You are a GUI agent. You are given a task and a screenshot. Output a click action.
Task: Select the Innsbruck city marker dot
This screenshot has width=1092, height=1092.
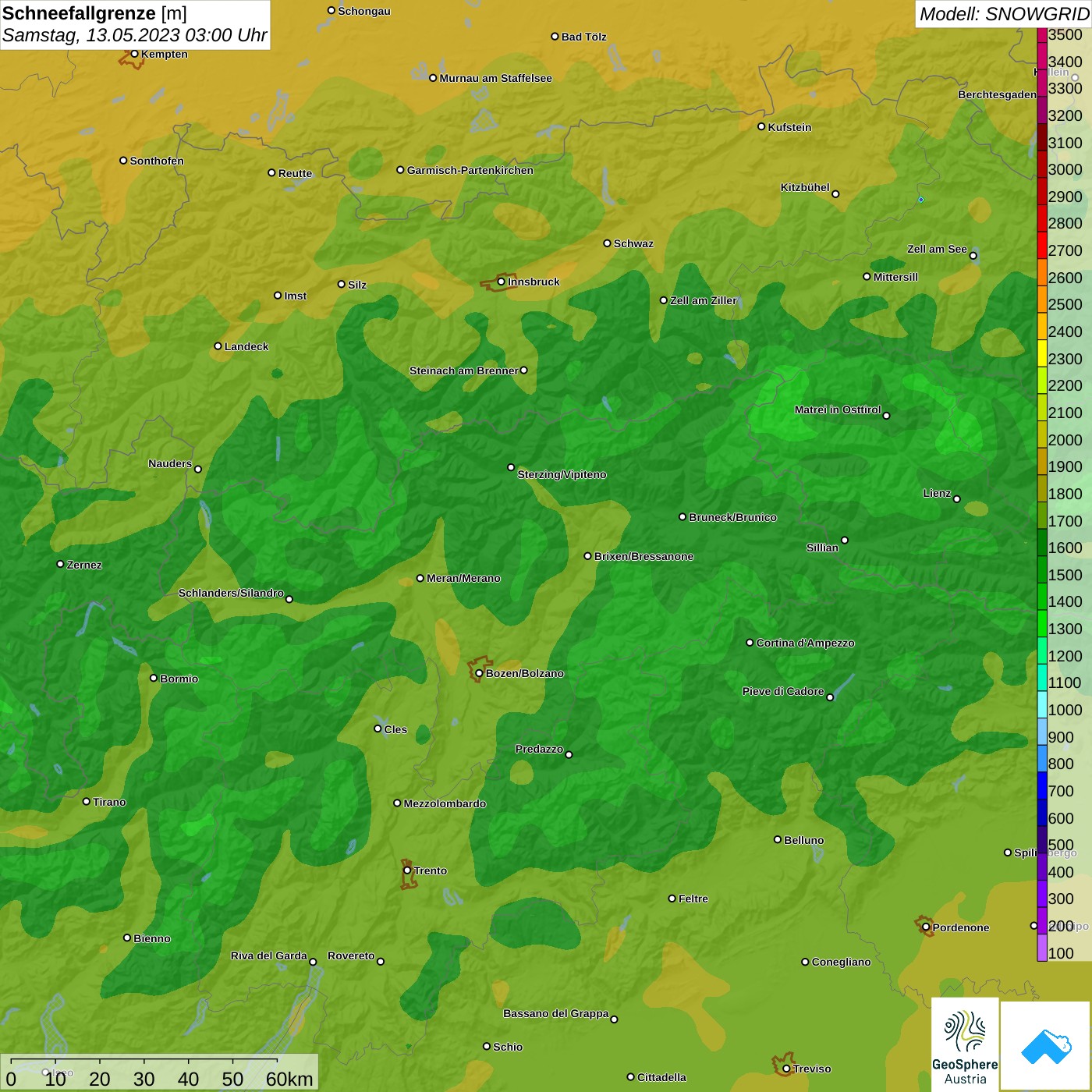(502, 282)
